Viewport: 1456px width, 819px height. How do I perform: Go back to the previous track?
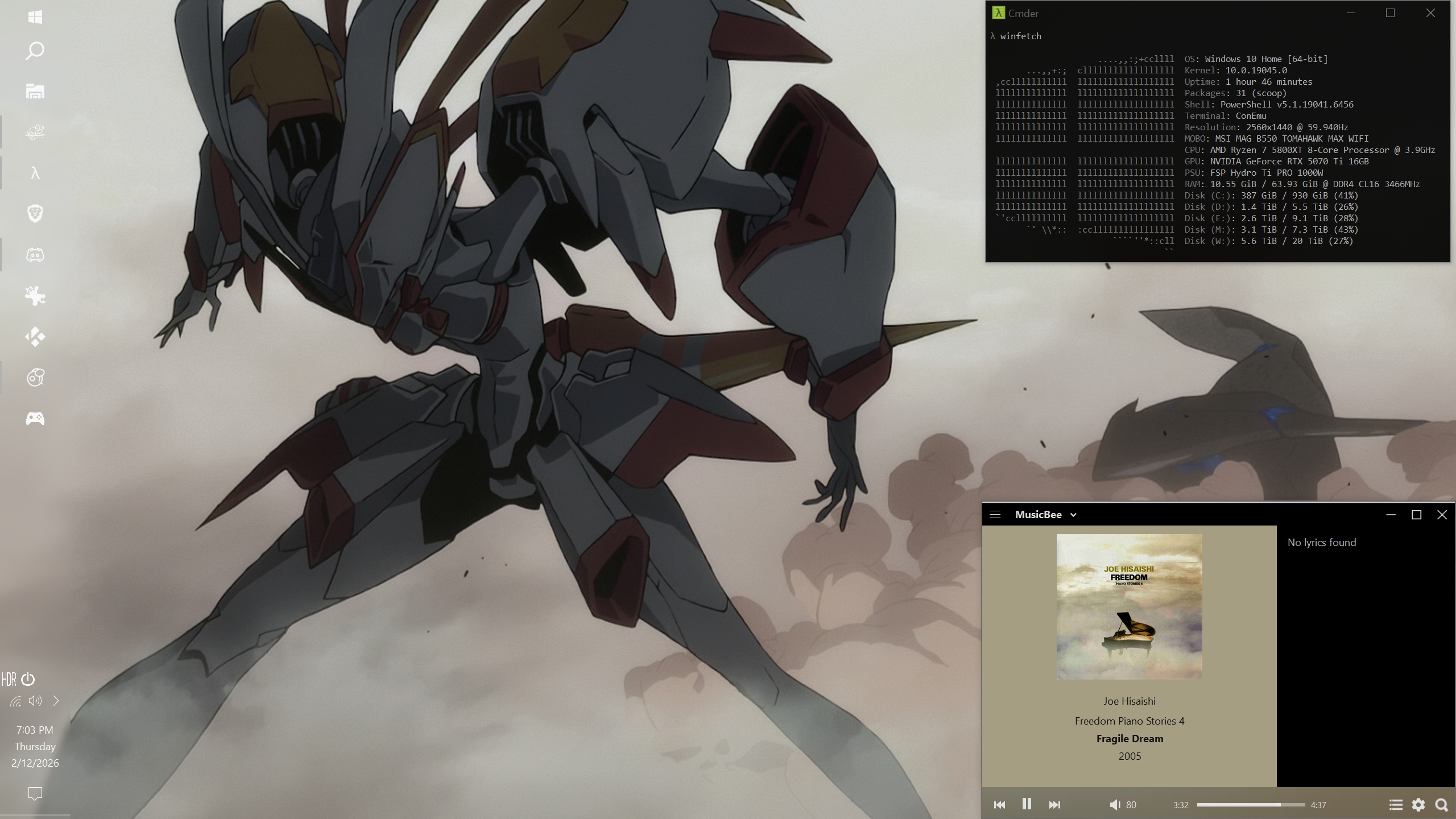(x=999, y=805)
